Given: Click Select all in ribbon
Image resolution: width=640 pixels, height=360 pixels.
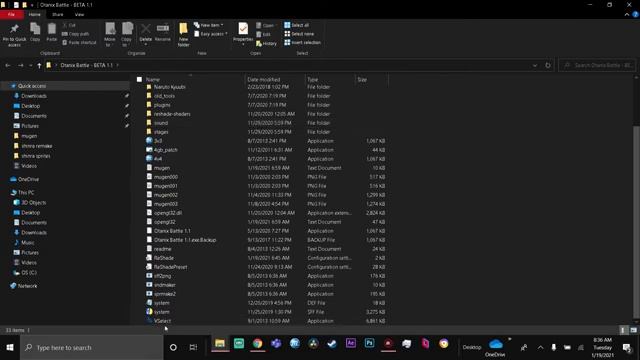Looking at the screenshot, I should [x=297, y=25].
